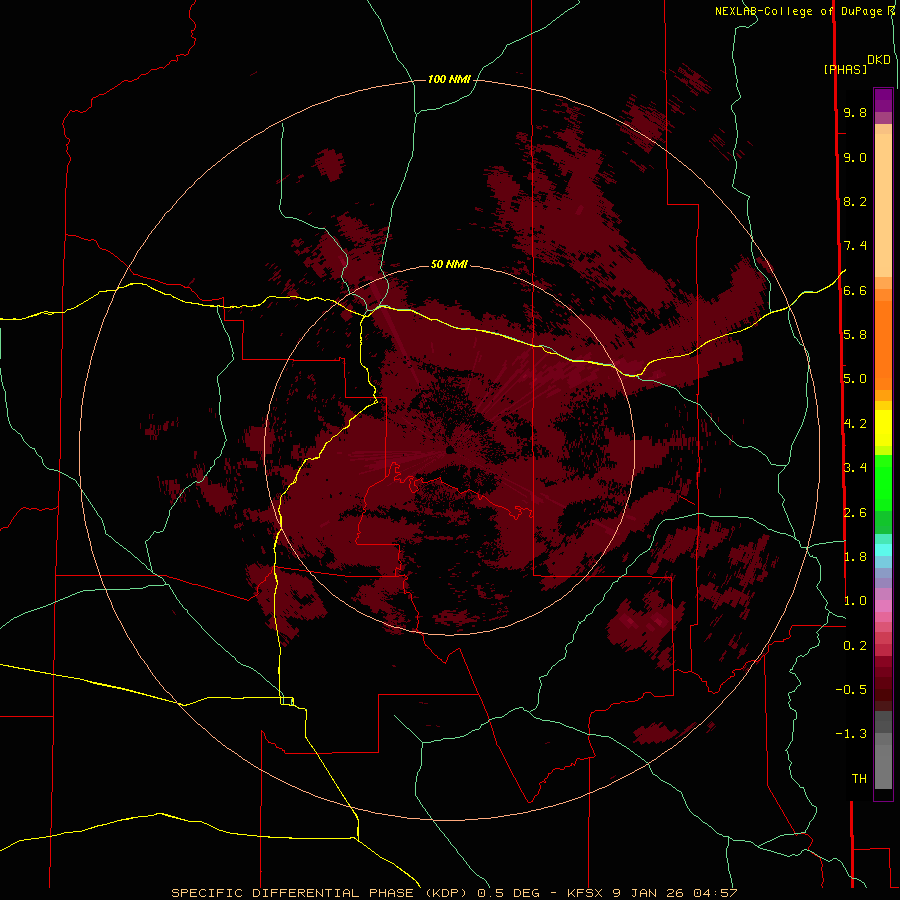
Task: Click the 100 NMI range ring label
Action: click(x=449, y=79)
